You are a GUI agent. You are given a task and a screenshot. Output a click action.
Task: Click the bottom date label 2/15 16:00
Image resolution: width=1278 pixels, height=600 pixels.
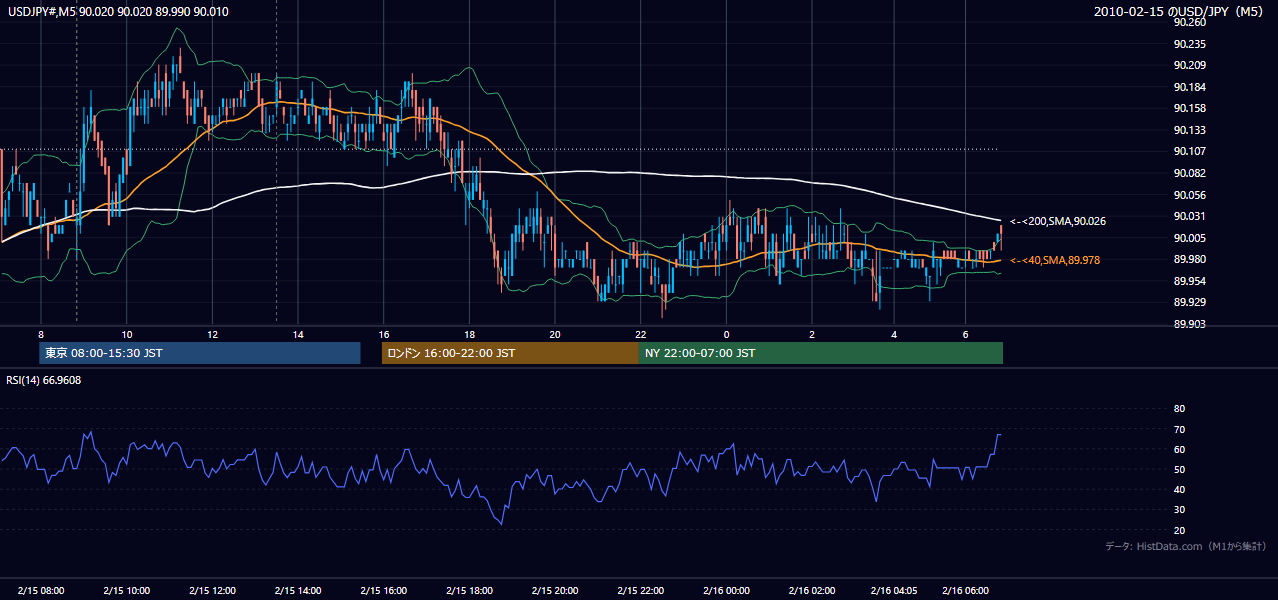tap(384, 591)
